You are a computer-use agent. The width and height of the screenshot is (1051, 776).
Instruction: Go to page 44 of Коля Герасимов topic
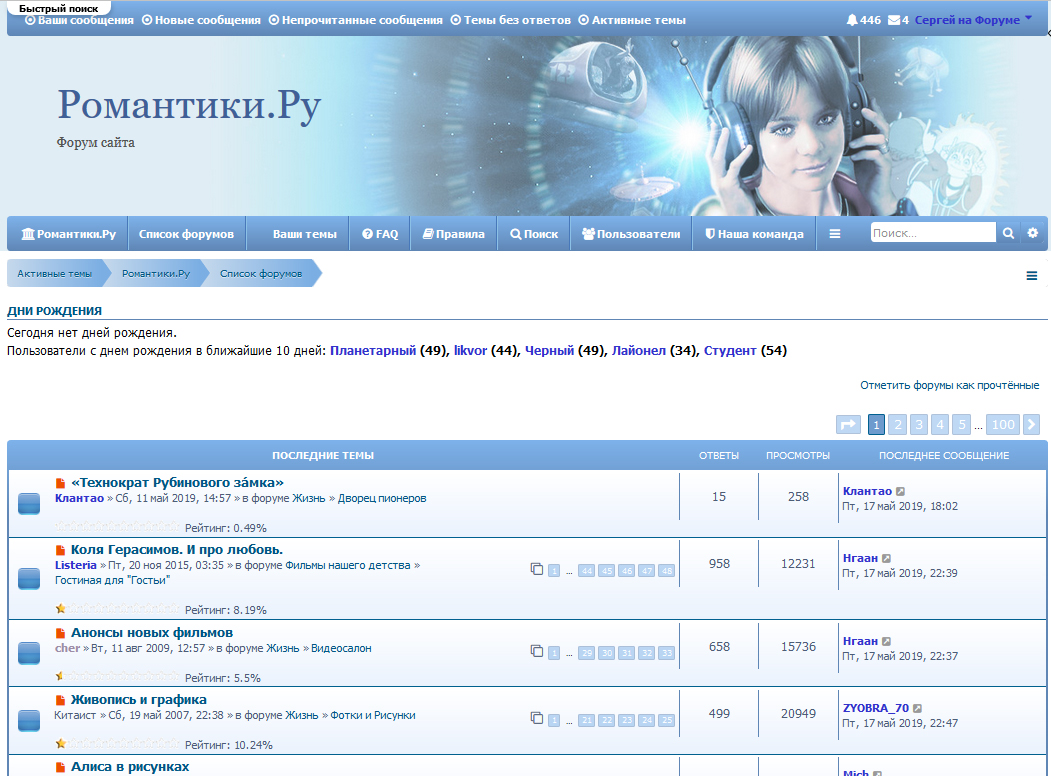click(x=586, y=571)
